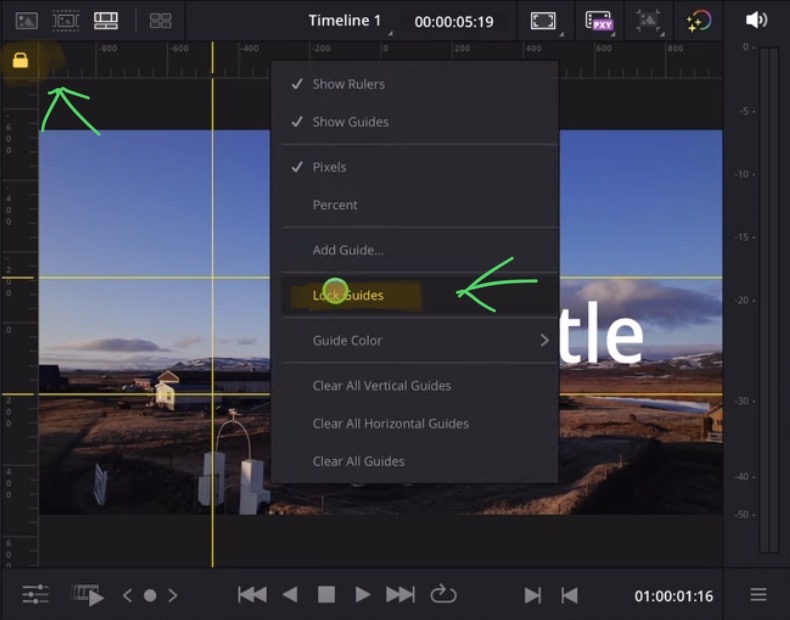The height and width of the screenshot is (620, 790).
Task: Open the proxy (PXY) media options
Action: click(x=599, y=21)
